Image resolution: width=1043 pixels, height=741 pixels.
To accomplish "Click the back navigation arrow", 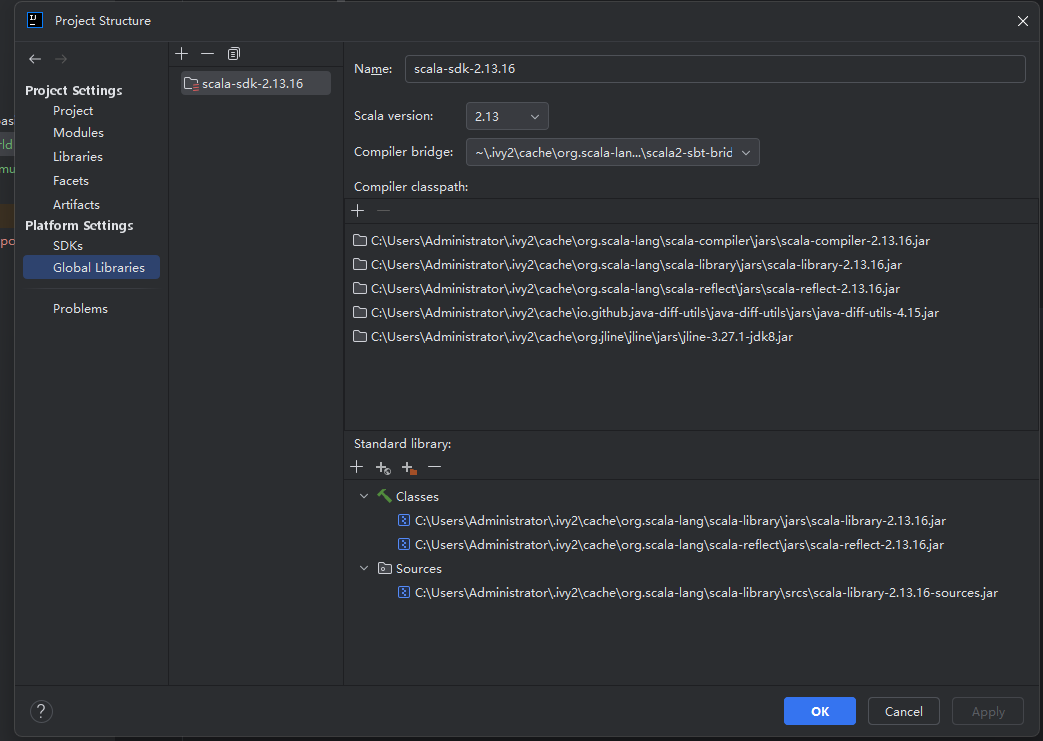I will point(35,59).
